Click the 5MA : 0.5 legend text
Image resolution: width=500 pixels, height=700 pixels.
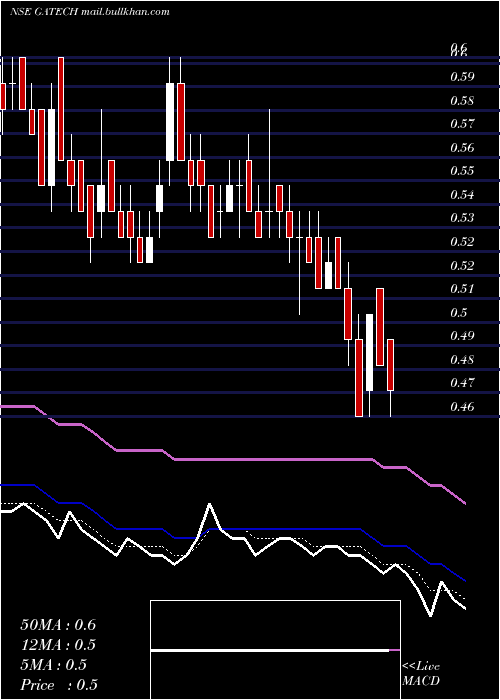point(54,665)
